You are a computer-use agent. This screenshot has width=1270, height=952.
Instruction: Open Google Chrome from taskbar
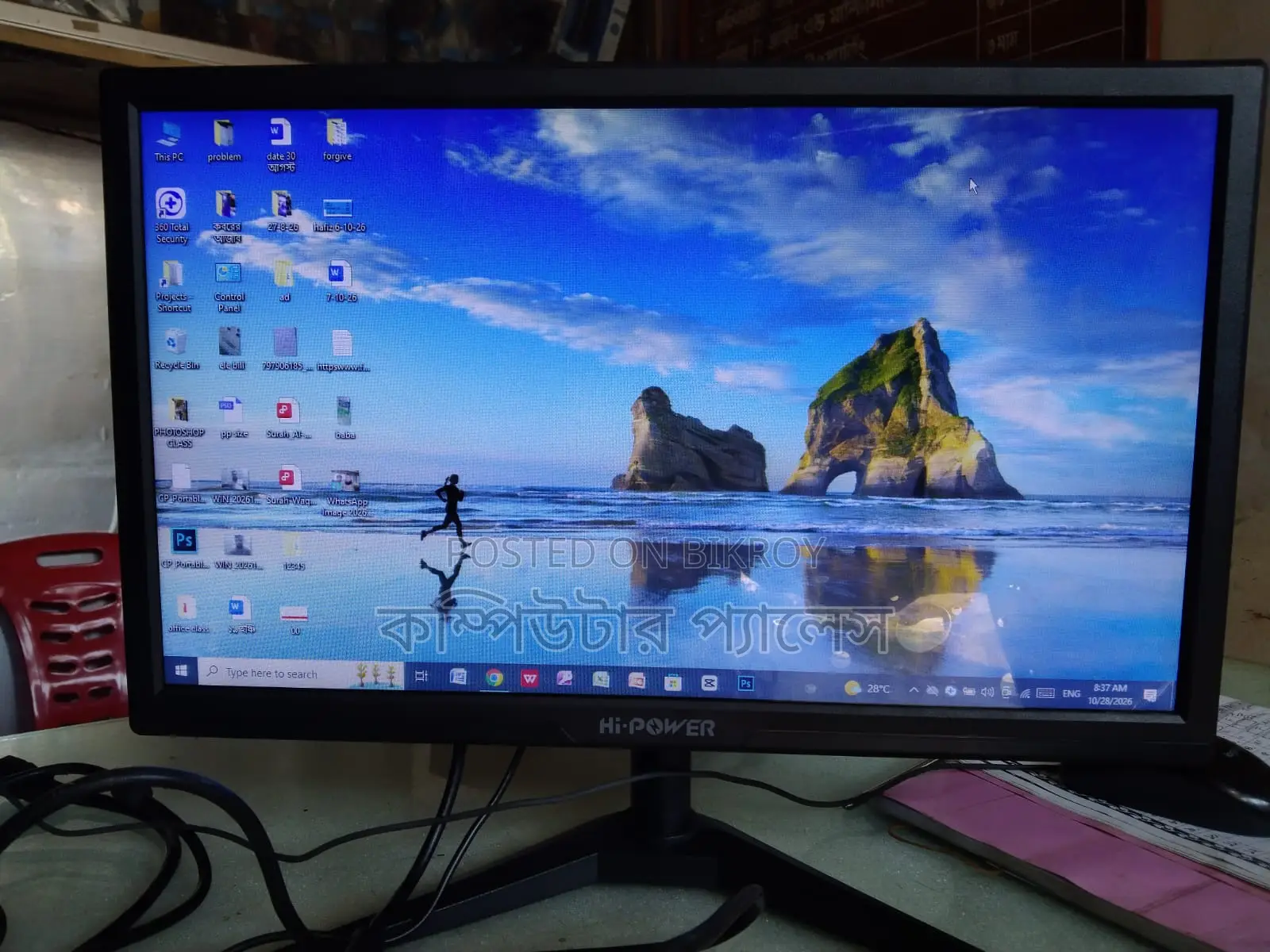coord(495,678)
